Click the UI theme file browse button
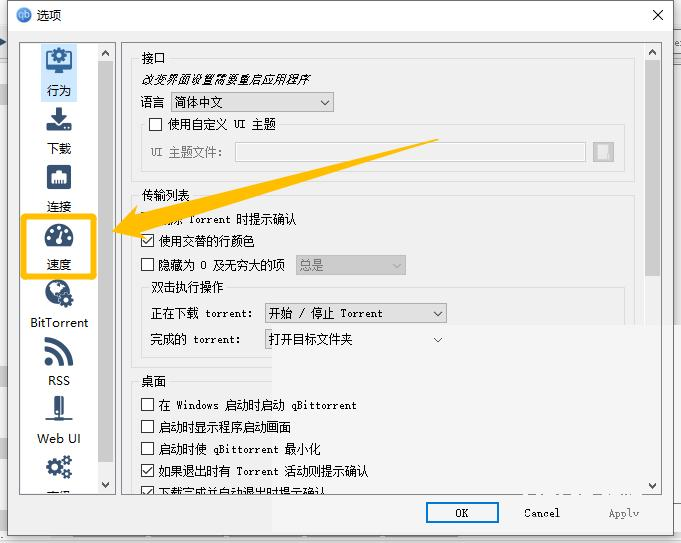Image resolution: width=681 pixels, height=543 pixels. click(x=603, y=152)
